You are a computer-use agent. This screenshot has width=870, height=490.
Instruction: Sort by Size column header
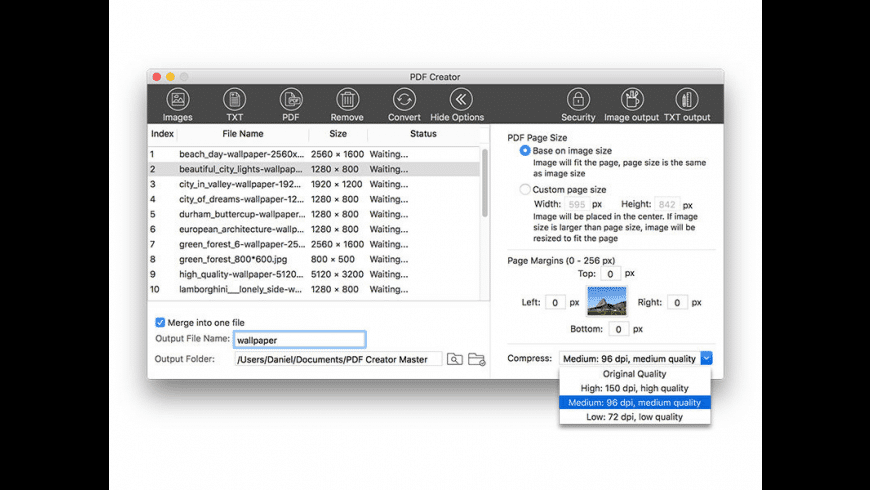338,134
